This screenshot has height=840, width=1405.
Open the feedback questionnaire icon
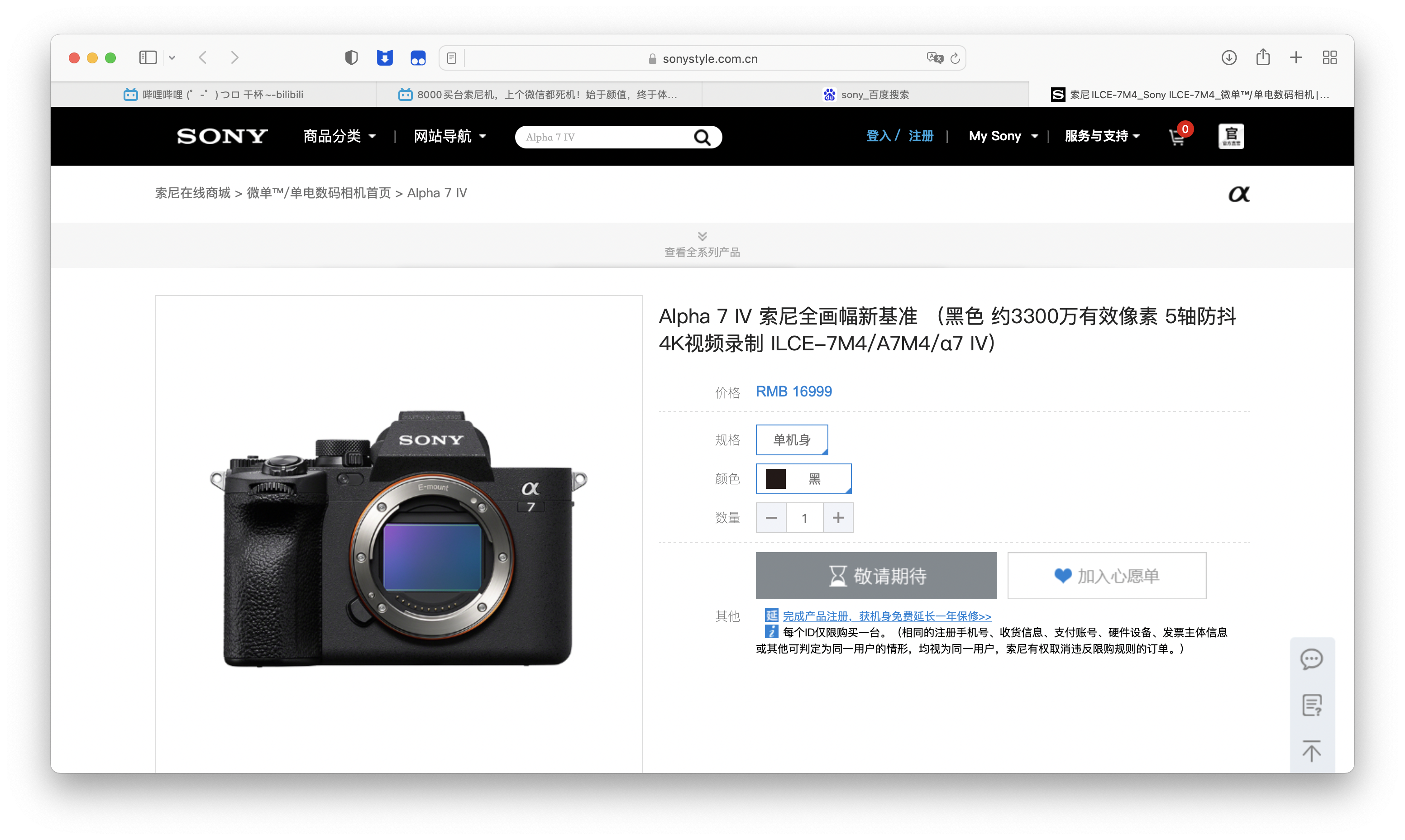click(x=1311, y=705)
